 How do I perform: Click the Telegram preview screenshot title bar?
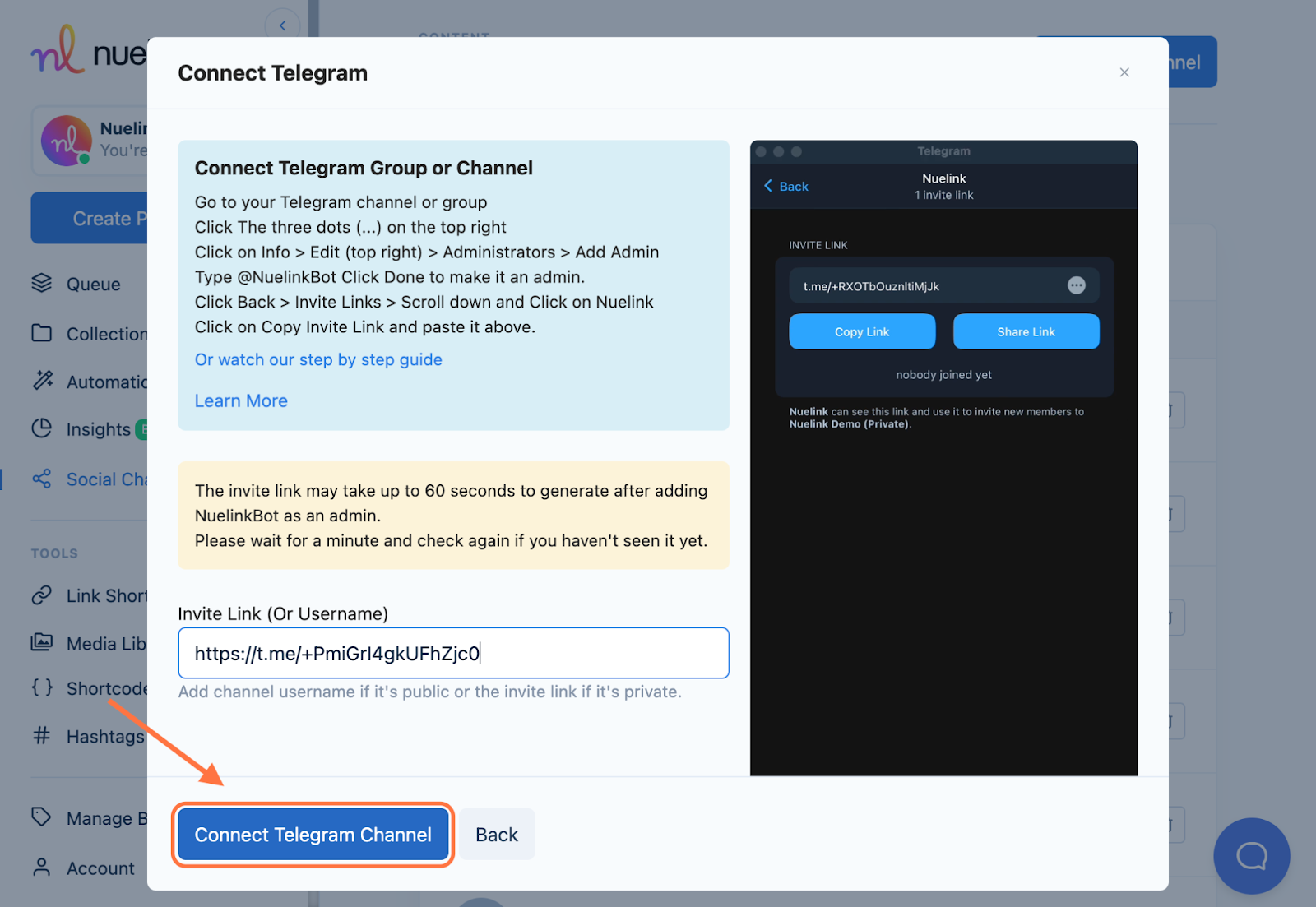tap(943, 151)
